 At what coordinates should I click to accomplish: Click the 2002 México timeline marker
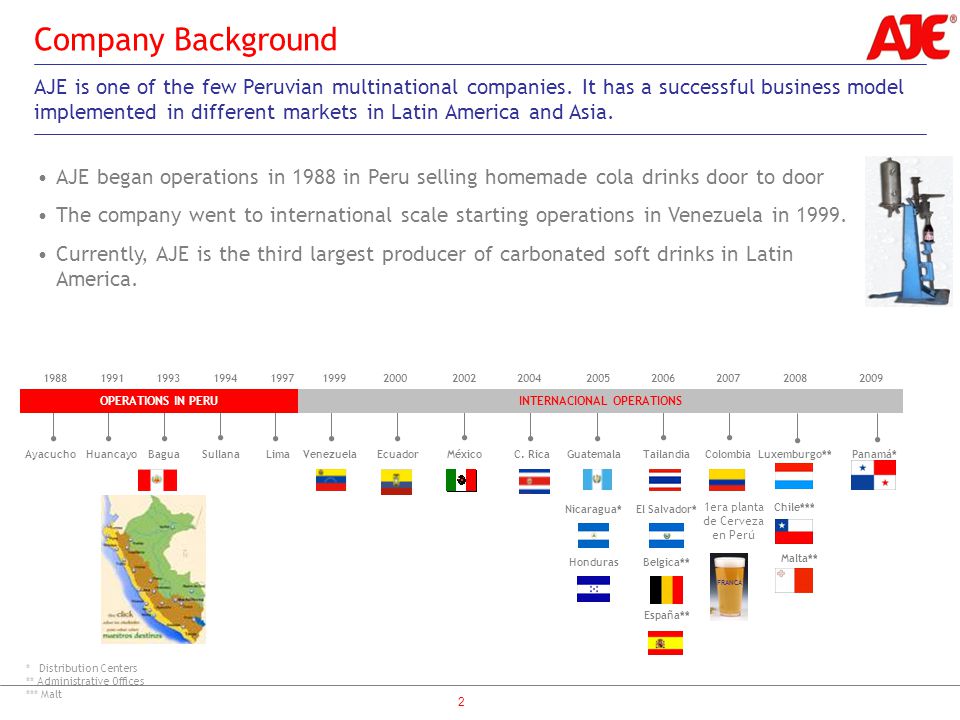click(x=464, y=438)
